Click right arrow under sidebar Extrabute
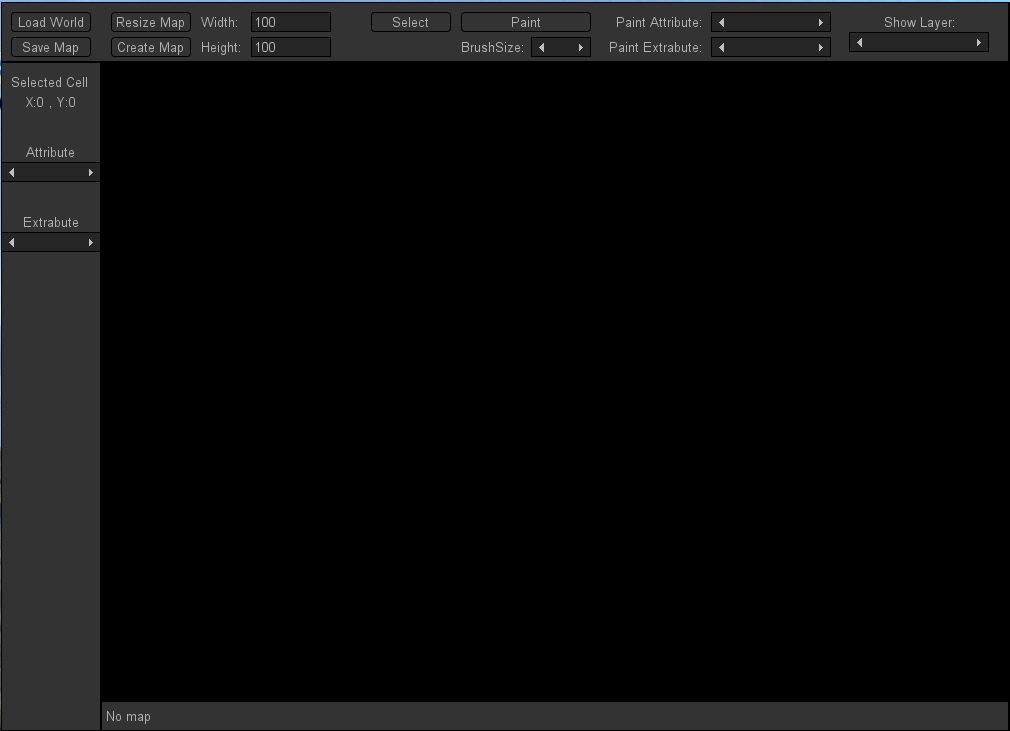 91,243
